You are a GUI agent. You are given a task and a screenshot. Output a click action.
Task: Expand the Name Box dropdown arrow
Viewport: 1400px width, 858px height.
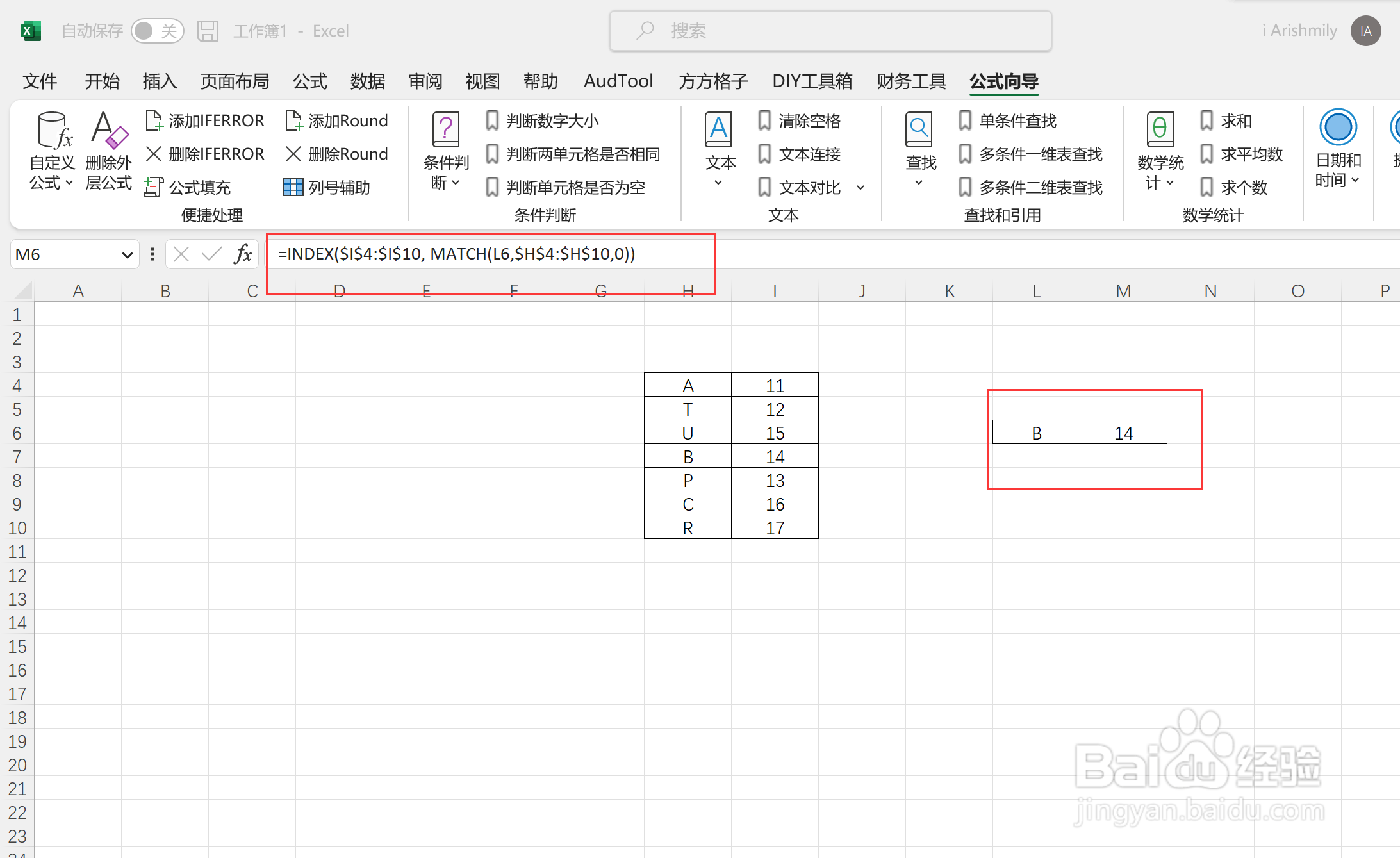(127, 255)
